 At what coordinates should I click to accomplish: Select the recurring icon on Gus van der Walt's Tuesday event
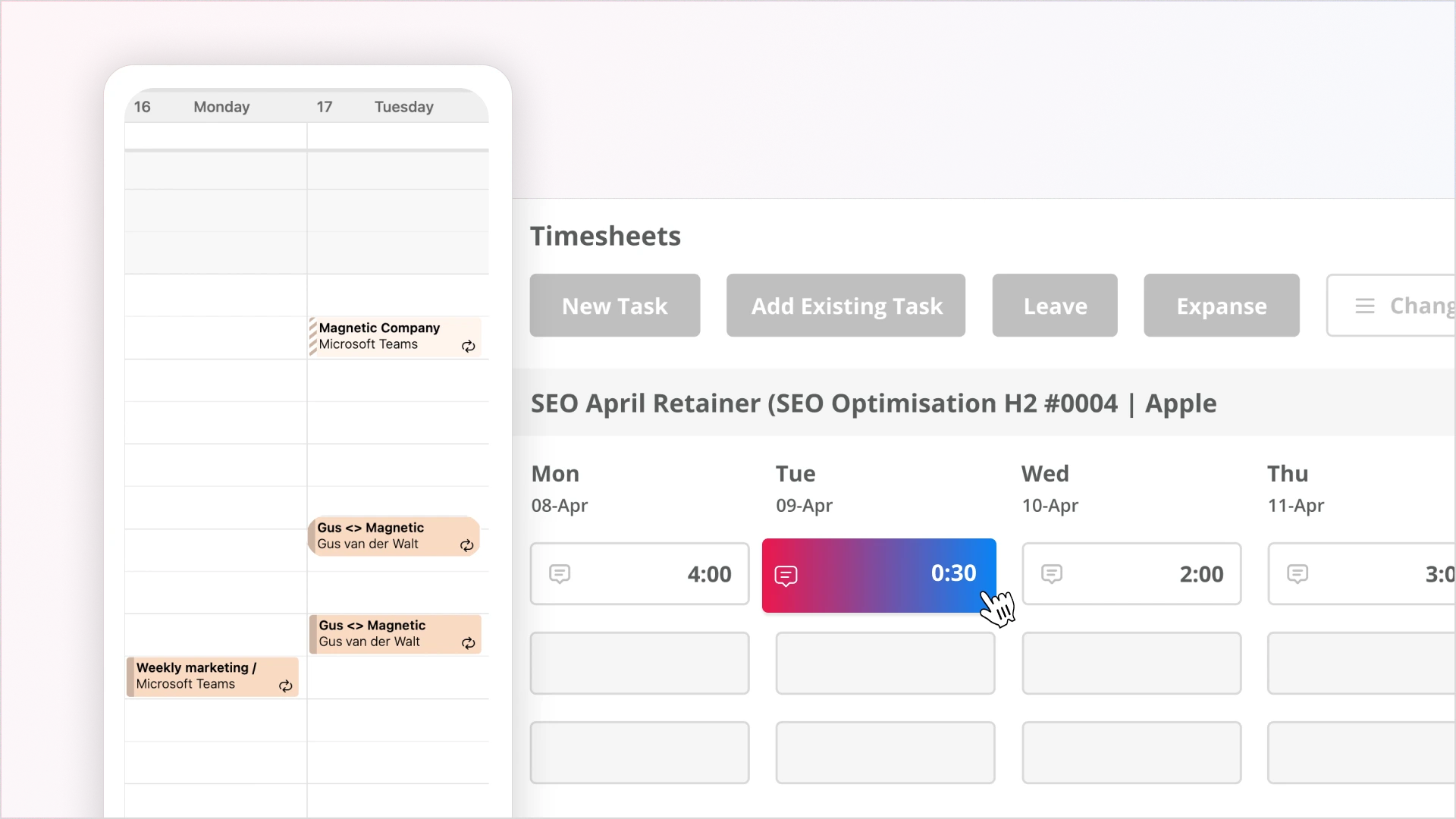(x=467, y=546)
